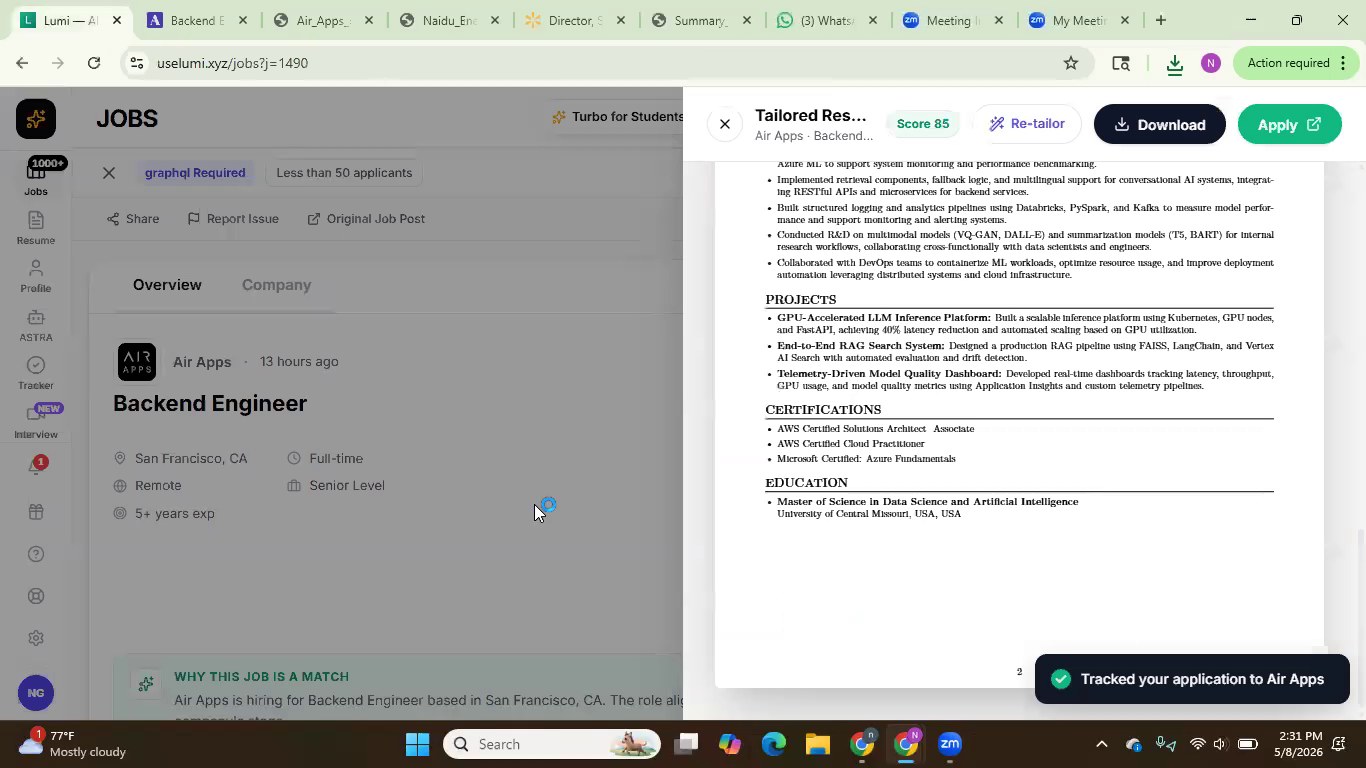Open NG user avatar menu
1366x768 pixels.
point(36,692)
